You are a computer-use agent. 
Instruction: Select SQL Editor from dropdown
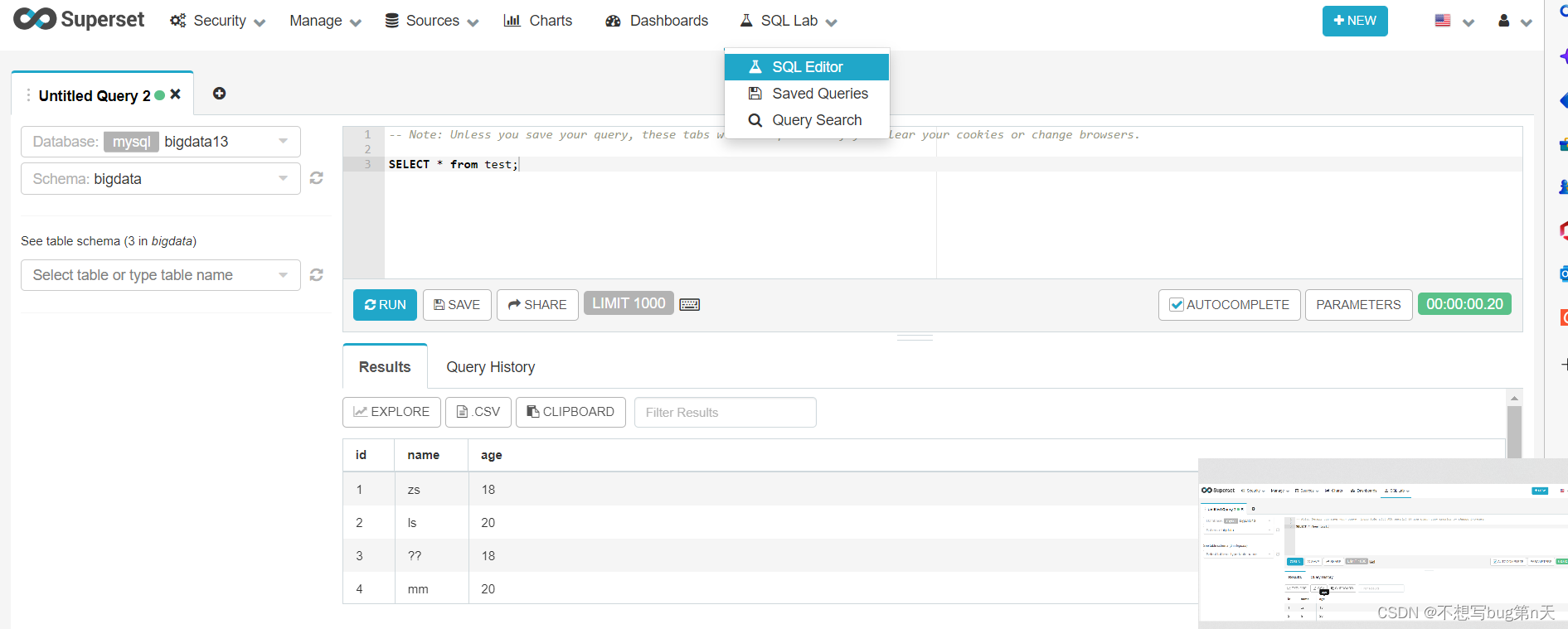tap(807, 67)
